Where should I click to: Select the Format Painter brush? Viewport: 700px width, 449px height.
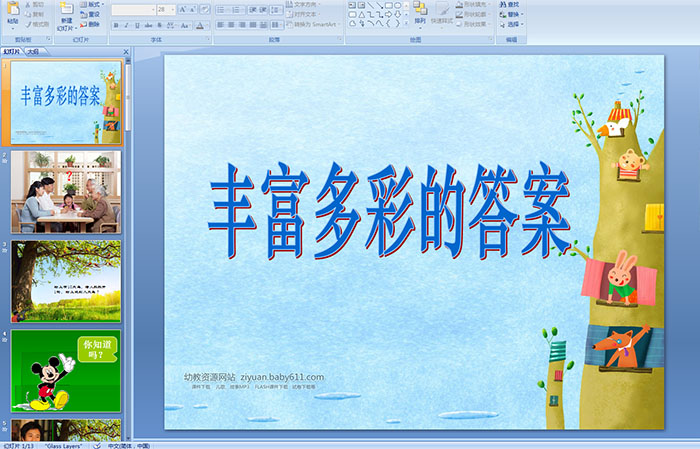point(28,24)
